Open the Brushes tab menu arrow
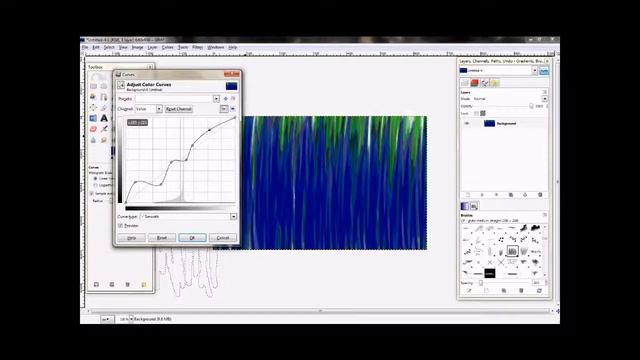 point(544,215)
